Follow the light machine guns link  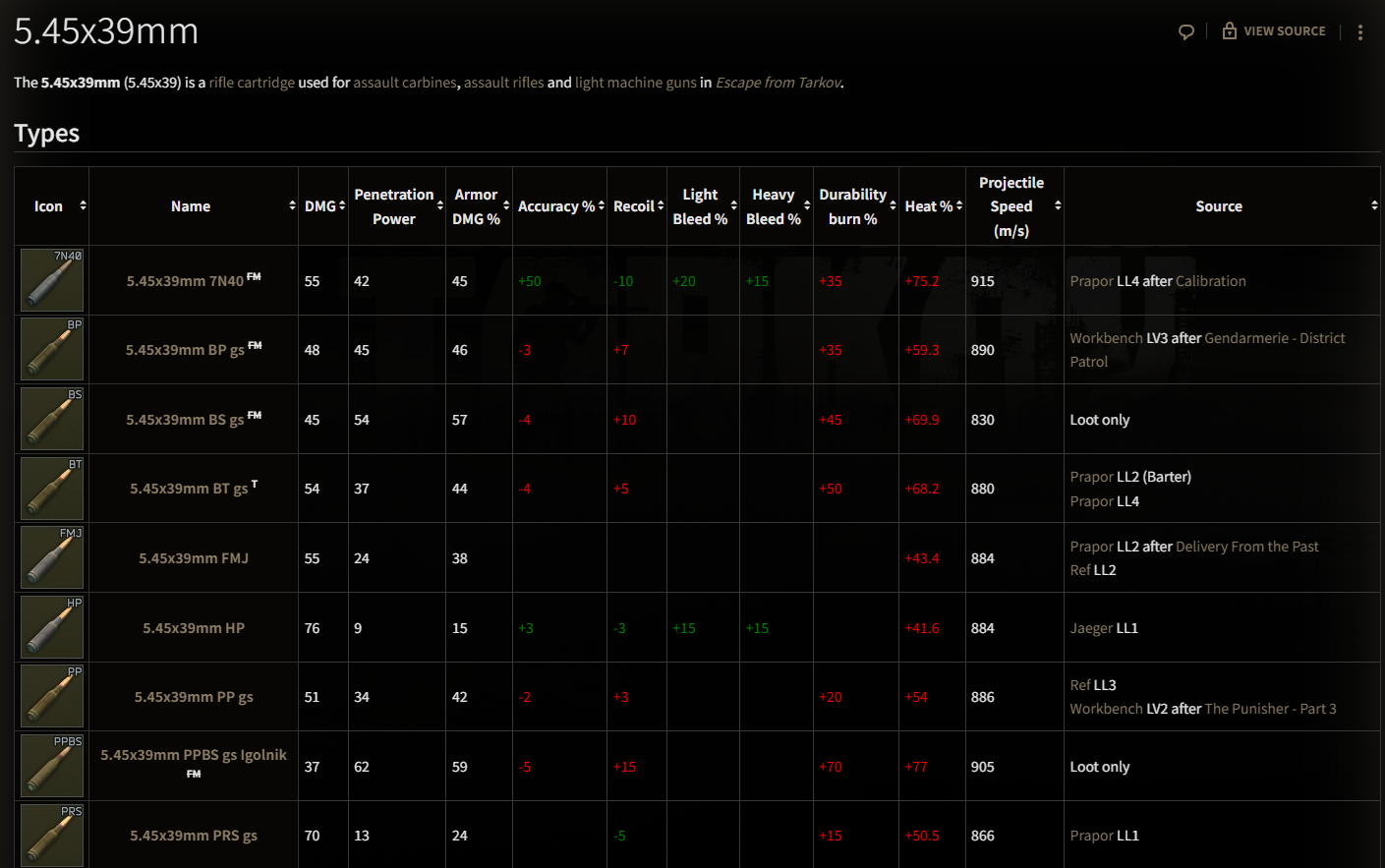[635, 83]
